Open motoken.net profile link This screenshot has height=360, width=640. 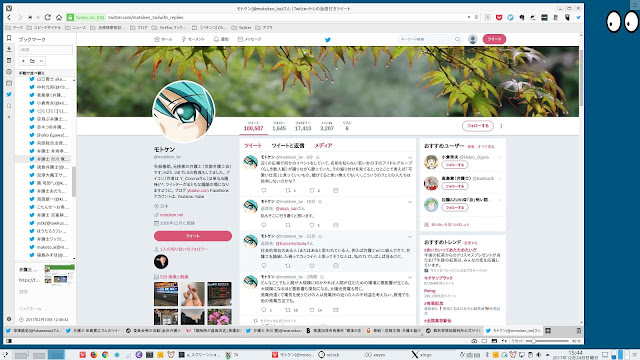coord(171,215)
